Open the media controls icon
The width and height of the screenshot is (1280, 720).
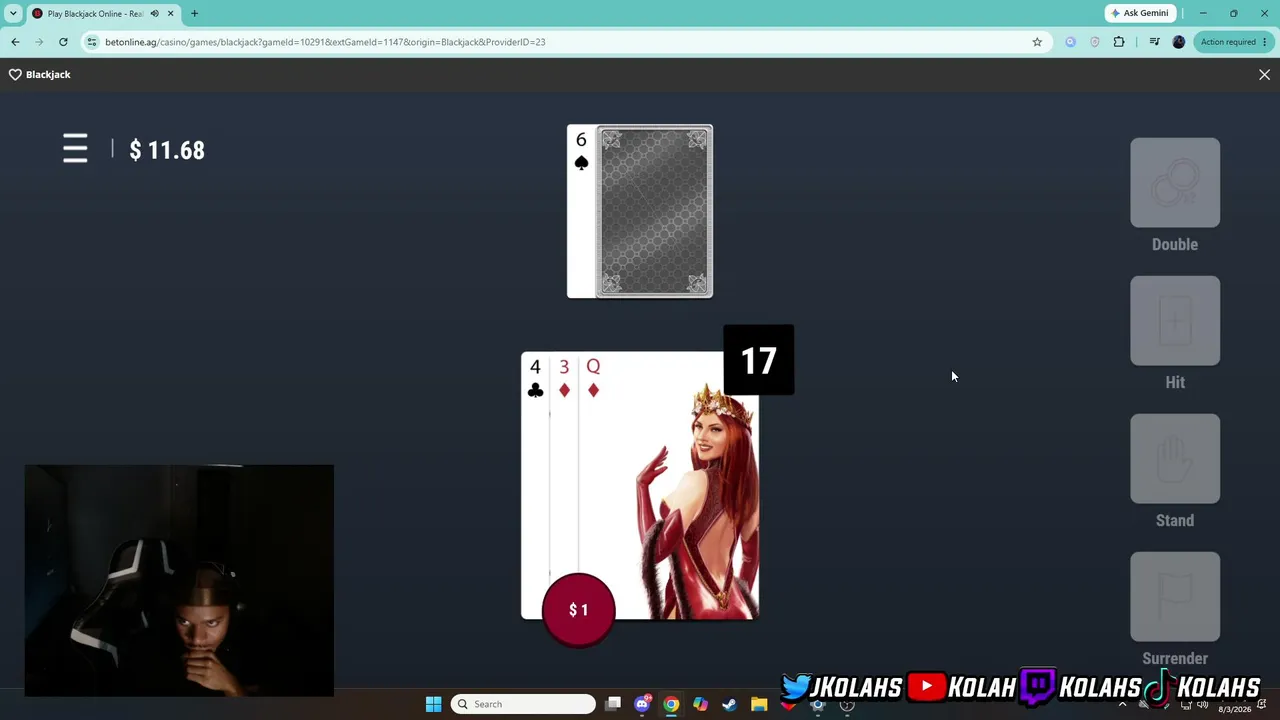(x=1154, y=42)
